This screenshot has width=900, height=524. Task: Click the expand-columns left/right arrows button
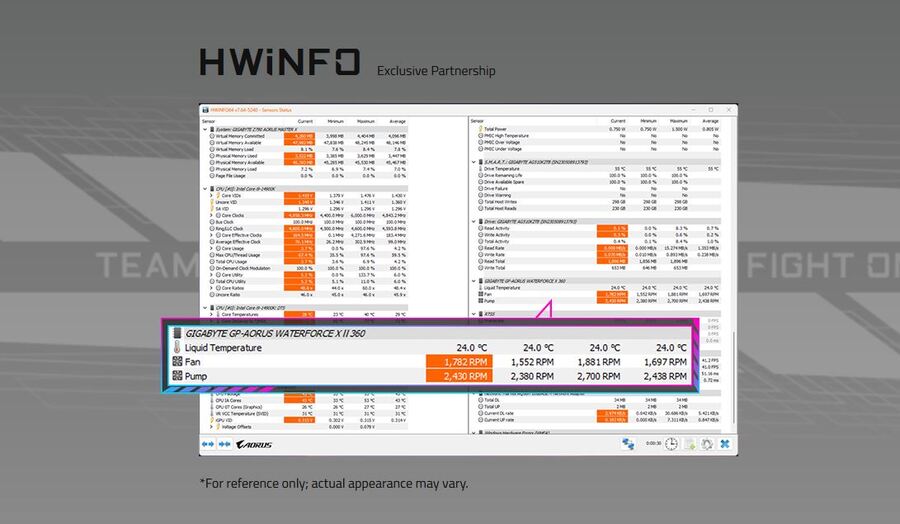[x=208, y=444]
